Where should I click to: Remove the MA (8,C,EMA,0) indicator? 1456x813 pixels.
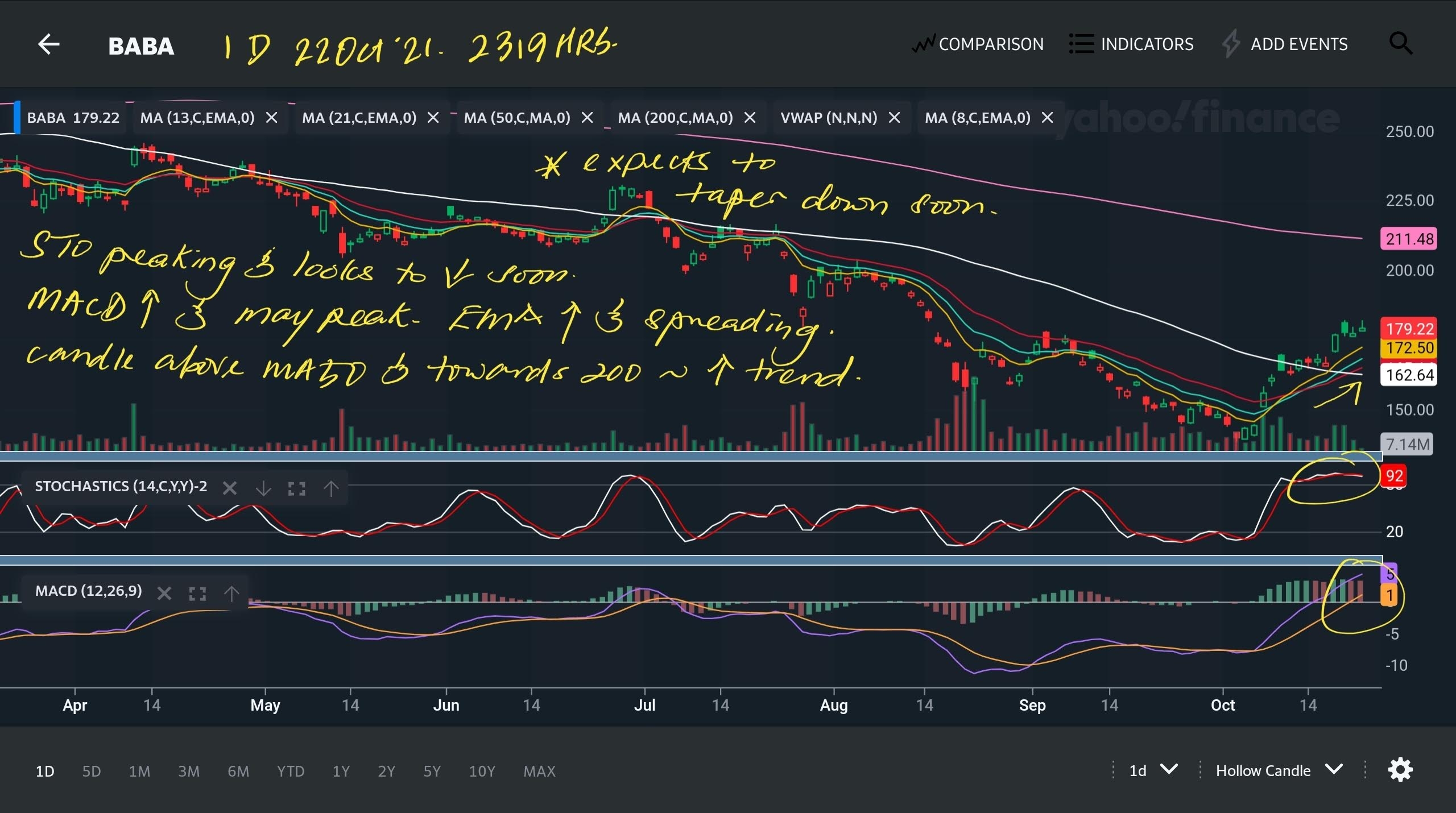[x=1047, y=118]
